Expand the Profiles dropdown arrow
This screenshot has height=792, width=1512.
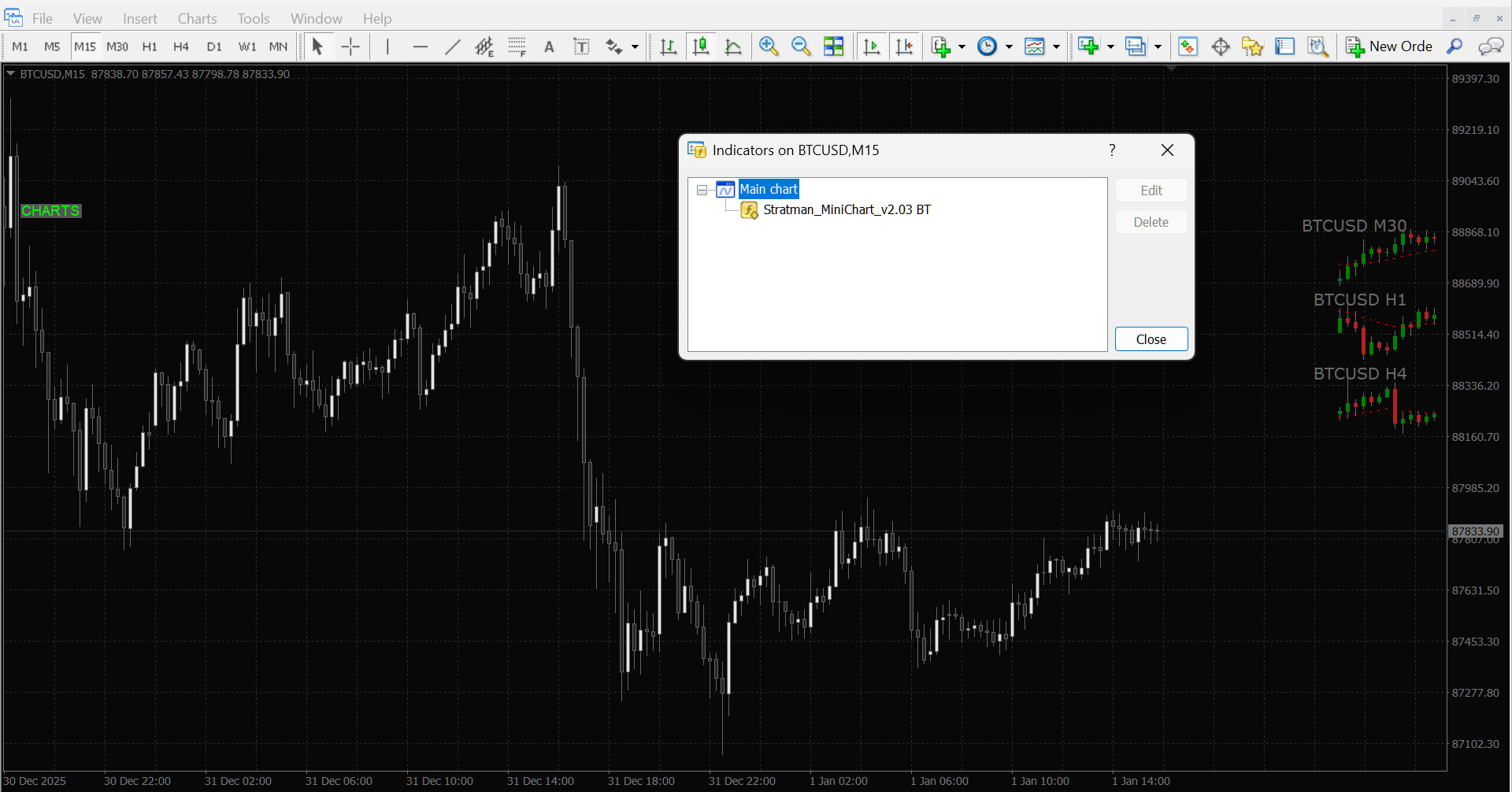point(1158,46)
